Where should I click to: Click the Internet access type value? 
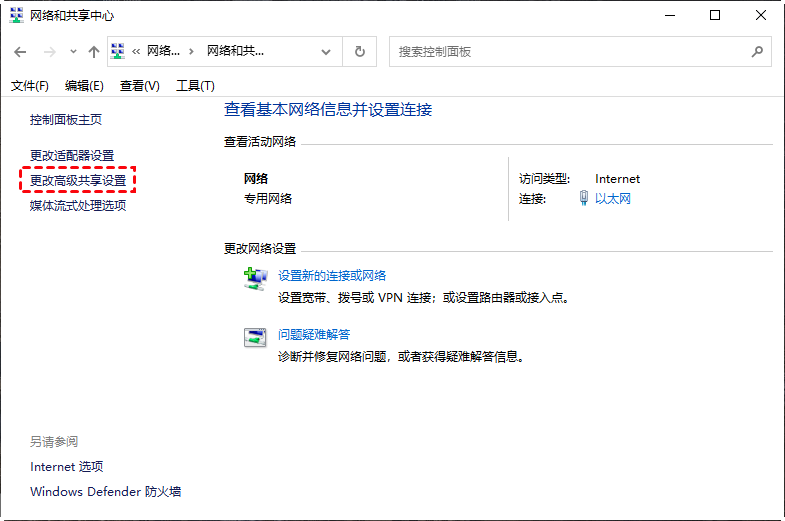617,179
